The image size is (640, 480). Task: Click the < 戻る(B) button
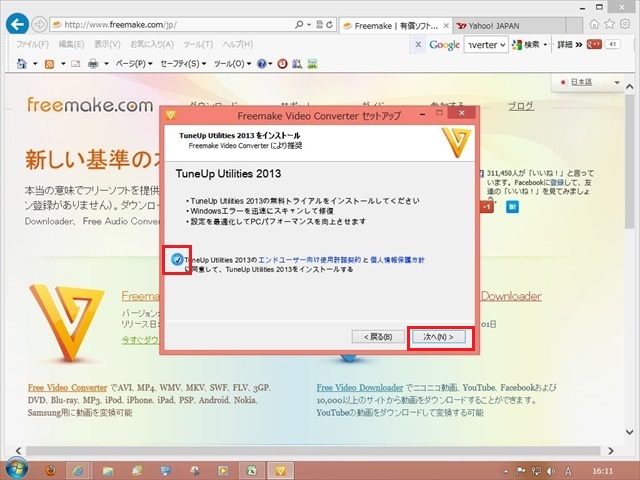(x=378, y=337)
